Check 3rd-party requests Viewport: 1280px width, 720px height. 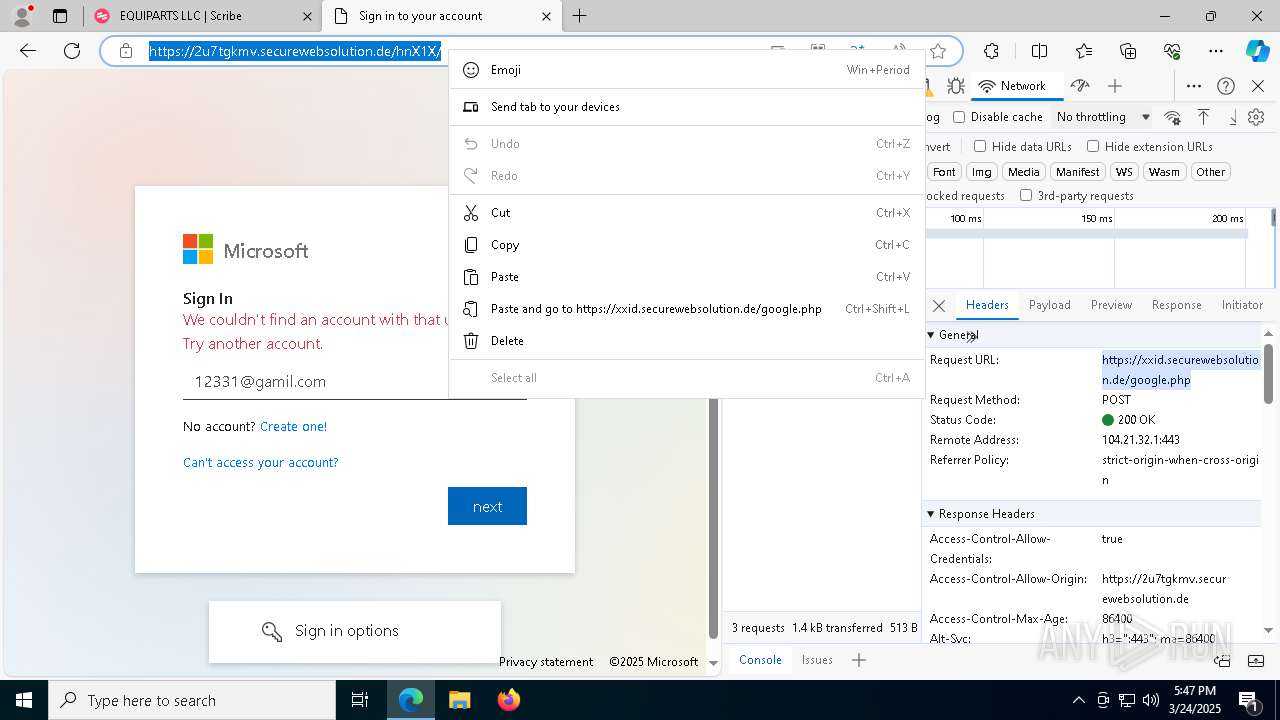point(1026,196)
